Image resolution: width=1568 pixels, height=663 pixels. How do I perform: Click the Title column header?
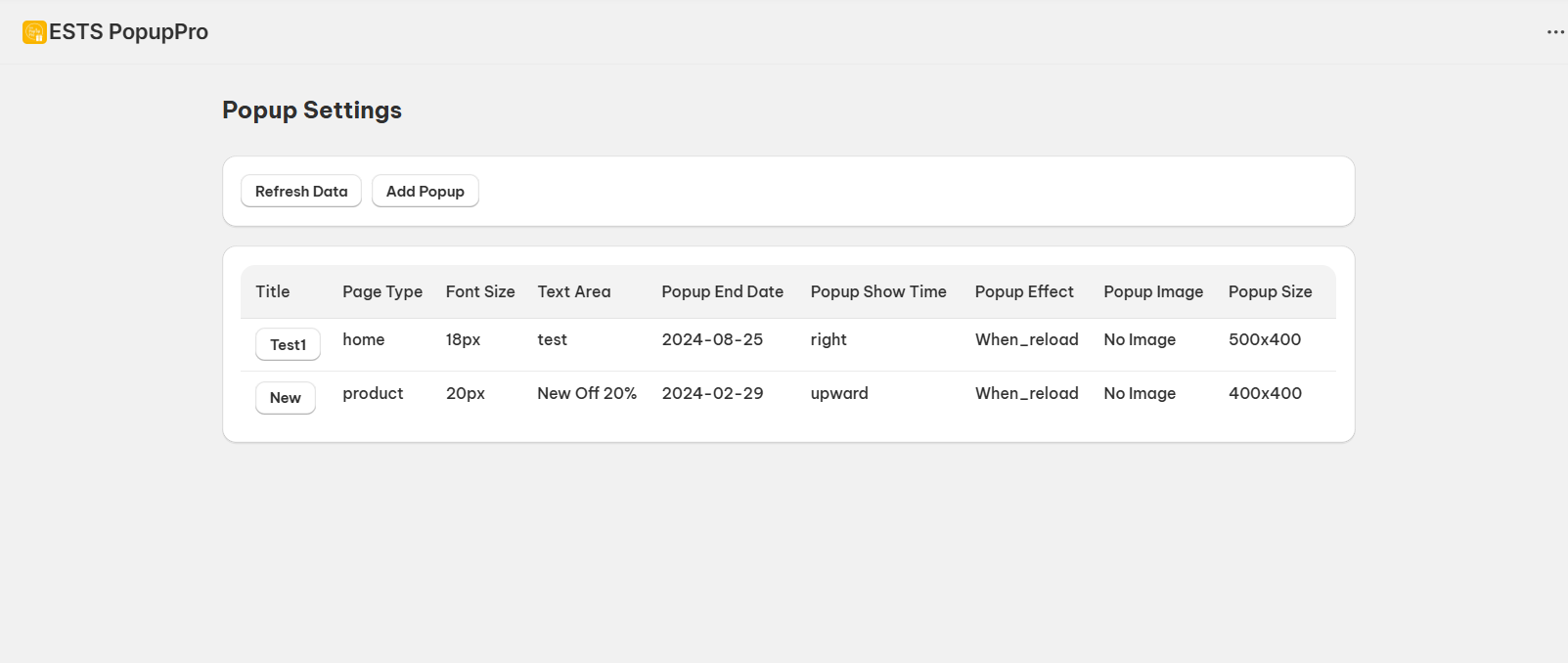pyautogui.click(x=273, y=291)
